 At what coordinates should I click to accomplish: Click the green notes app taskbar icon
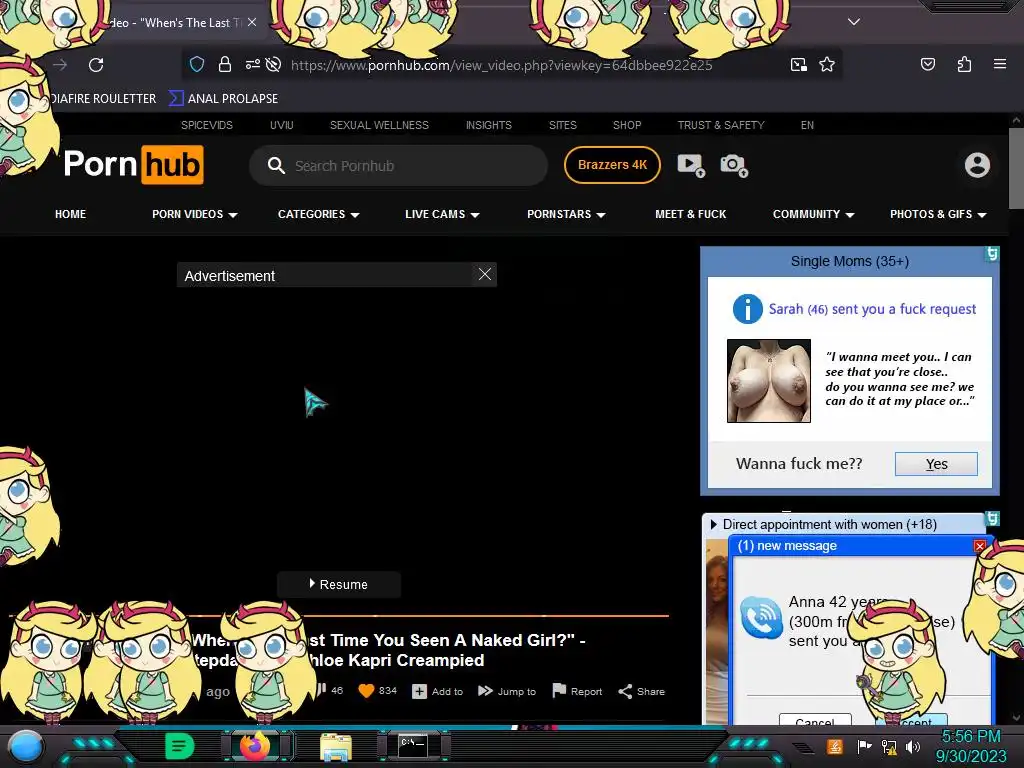tap(179, 746)
